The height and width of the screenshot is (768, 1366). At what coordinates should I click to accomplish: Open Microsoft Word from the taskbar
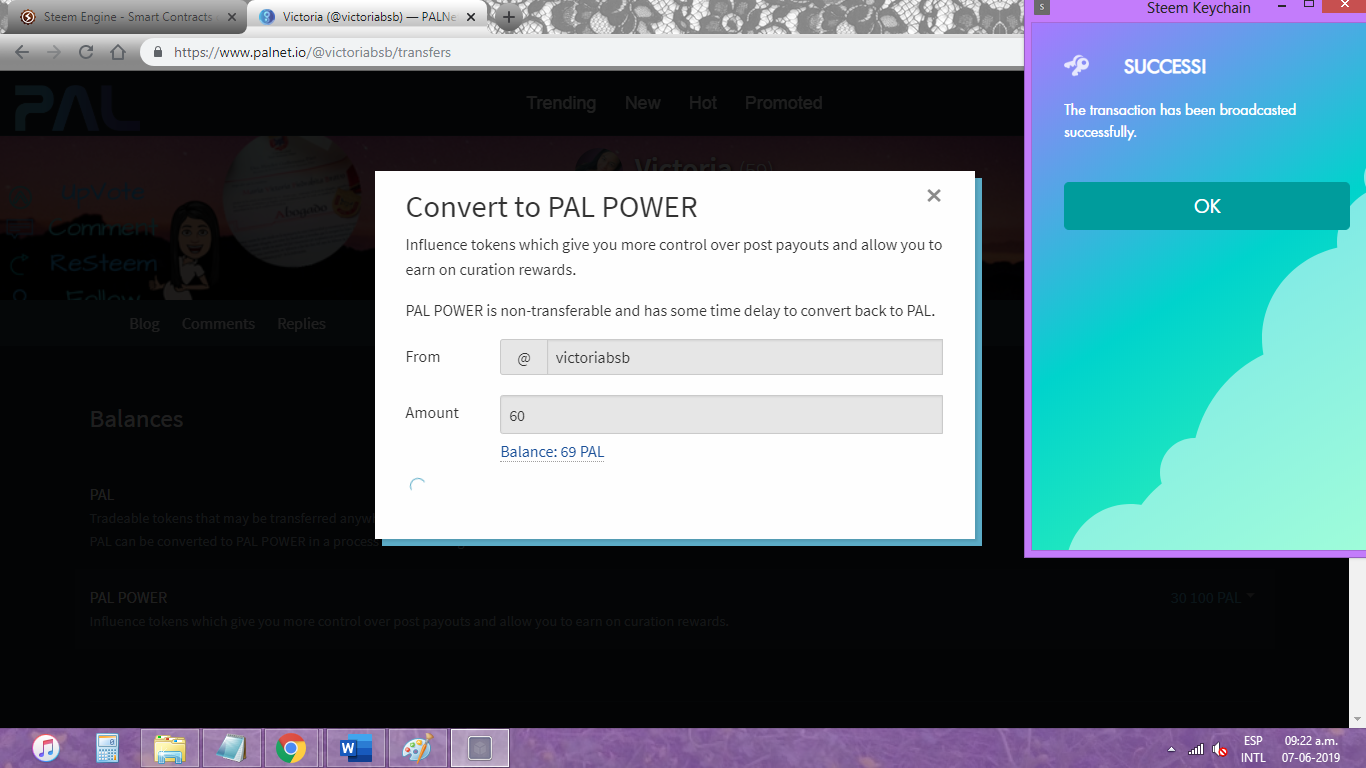[x=354, y=748]
